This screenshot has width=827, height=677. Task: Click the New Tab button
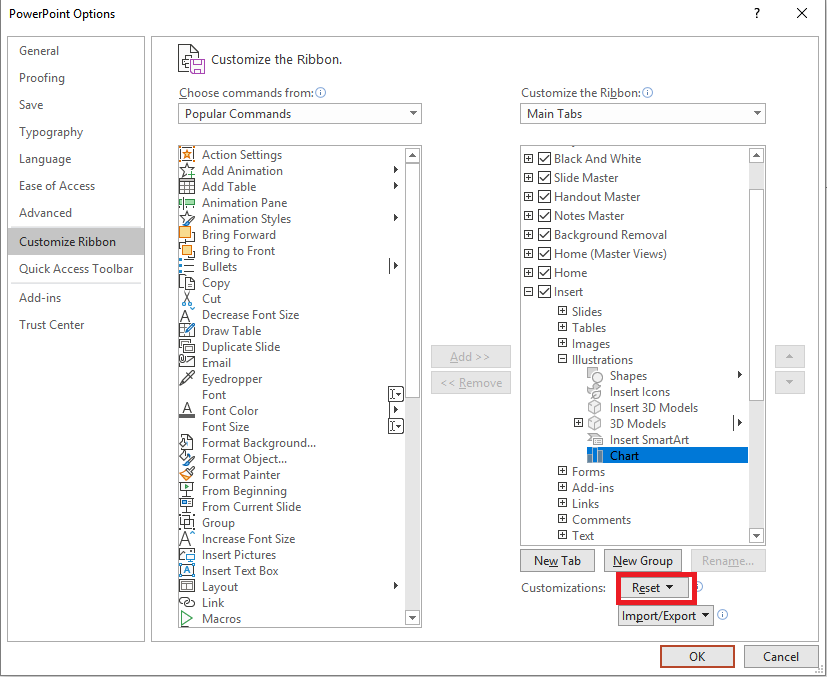tap(557, 560)
